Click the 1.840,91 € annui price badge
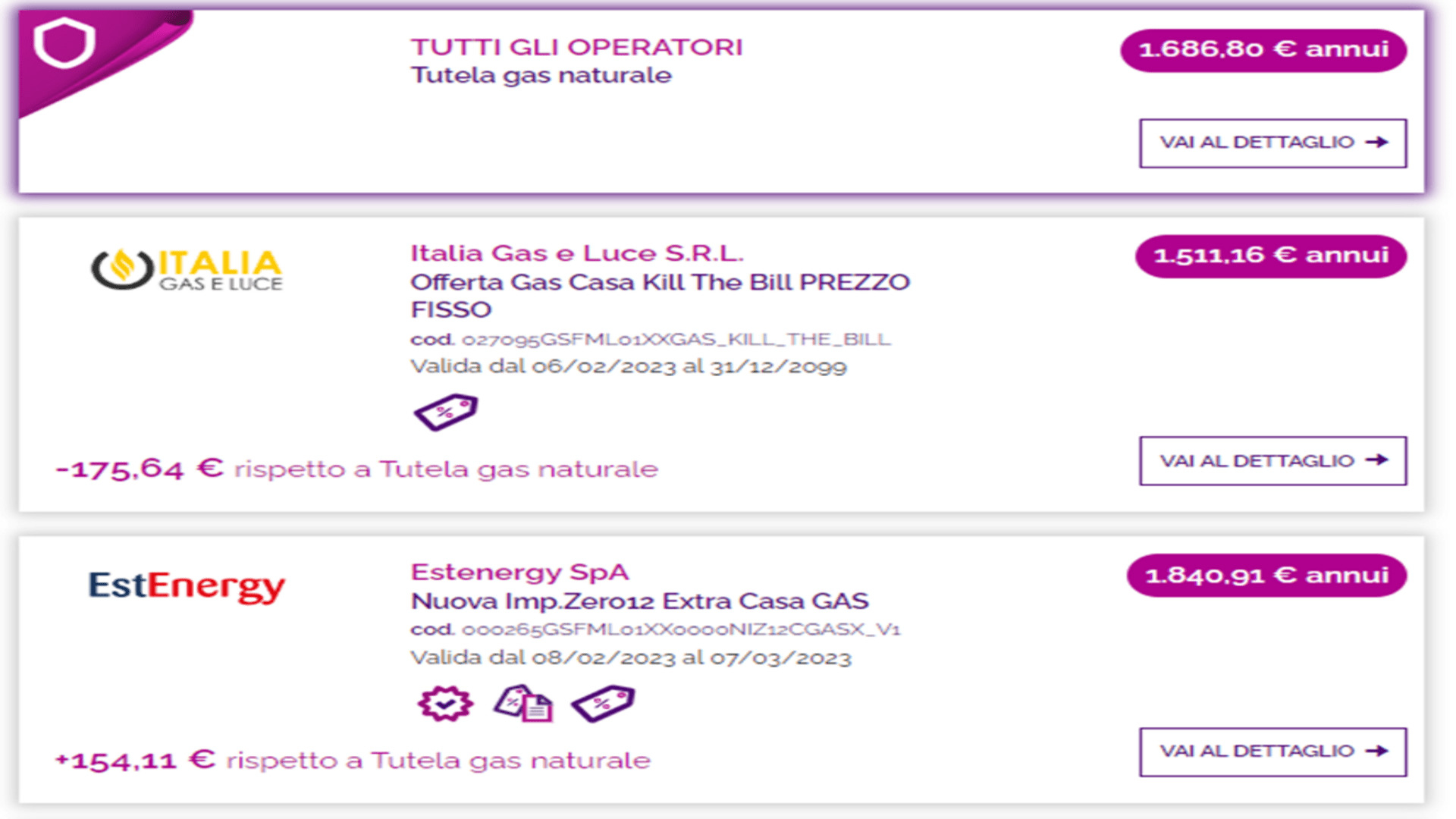1456x819 pixels. (x=1266, y=576)
